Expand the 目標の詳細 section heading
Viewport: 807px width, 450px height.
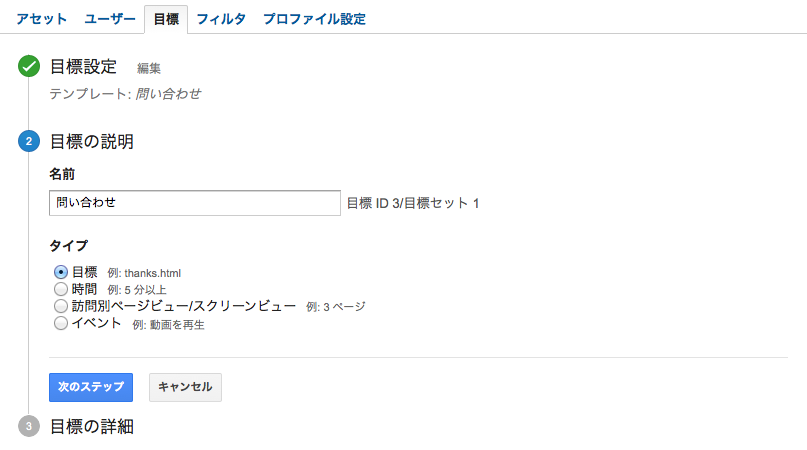coord(91,427)
